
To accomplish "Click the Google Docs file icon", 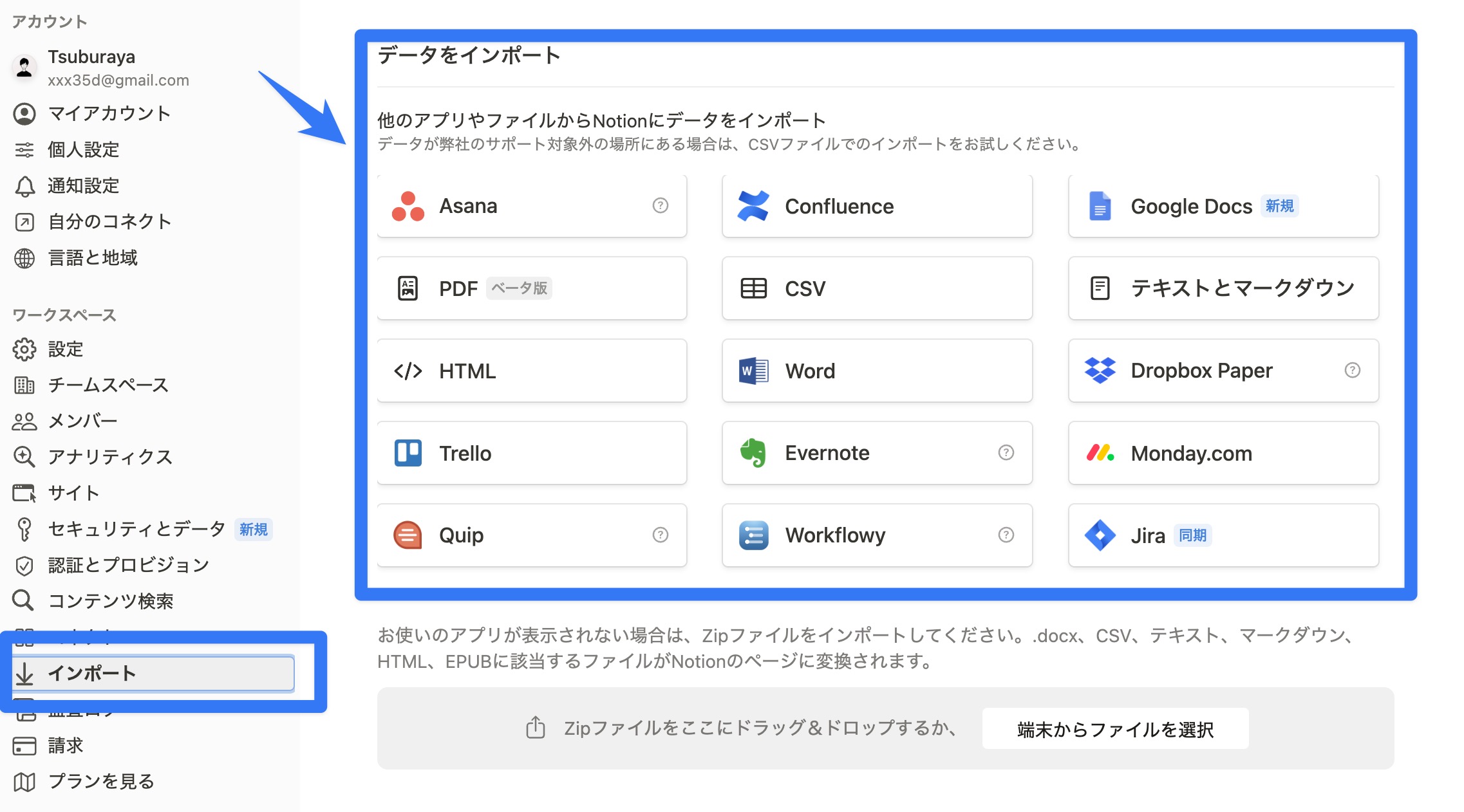I will pos(1100,207).
